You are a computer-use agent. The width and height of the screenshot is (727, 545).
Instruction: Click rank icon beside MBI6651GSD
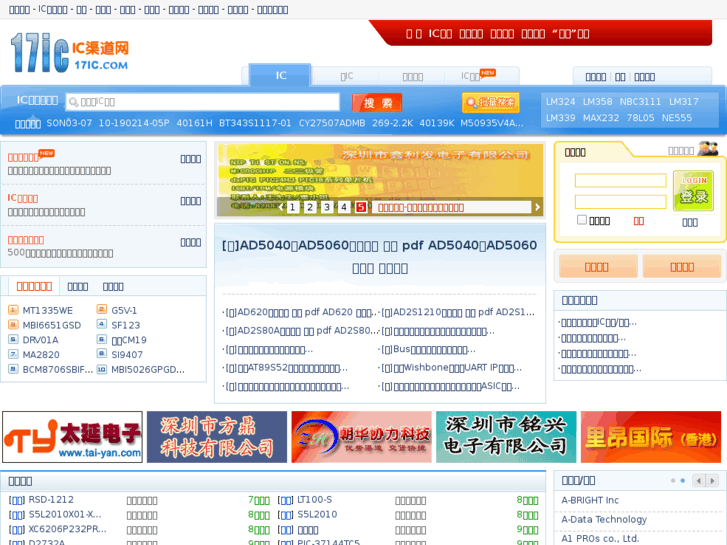(13, 325)
